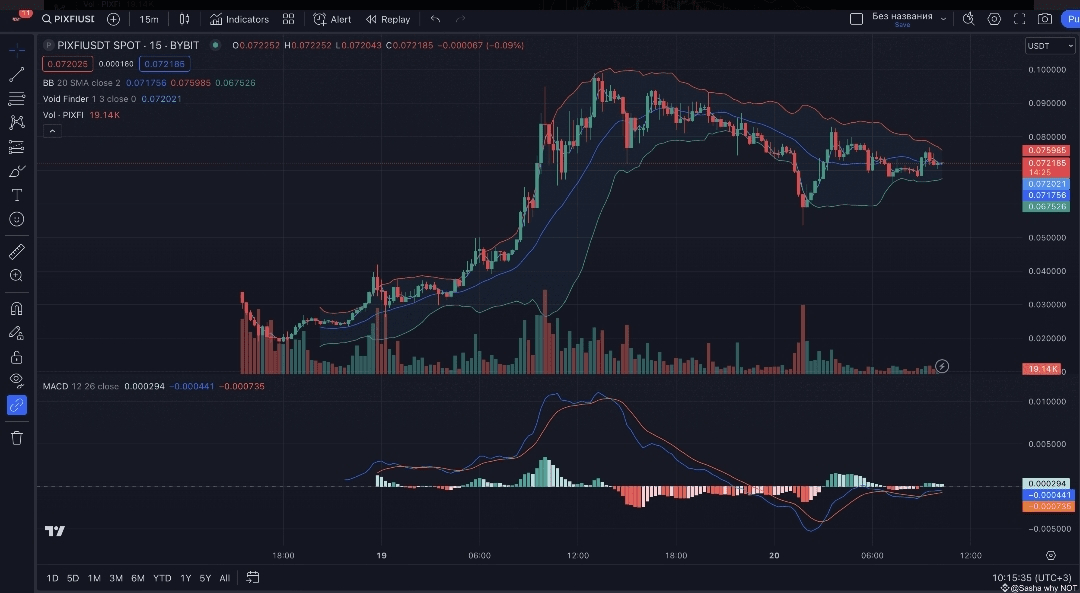The width and height of the screenshot is (1080, 593).
Task: Open the forecasting and measurement tools
Action: 17,147
